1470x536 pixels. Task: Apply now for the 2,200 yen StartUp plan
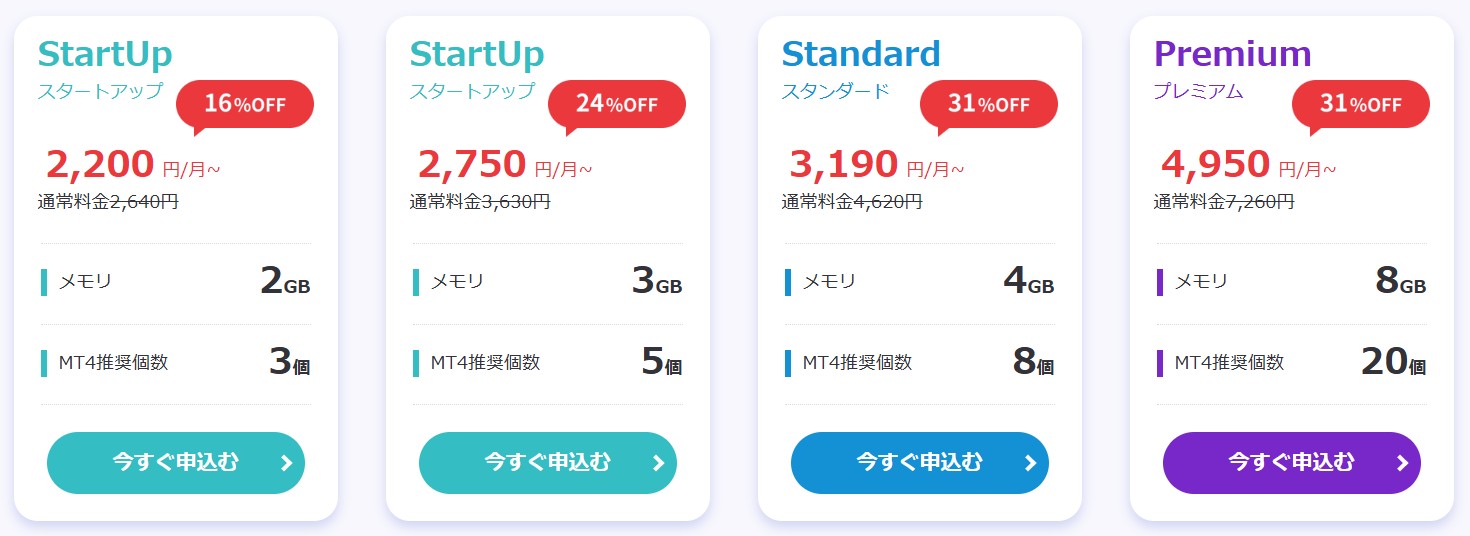176,463
